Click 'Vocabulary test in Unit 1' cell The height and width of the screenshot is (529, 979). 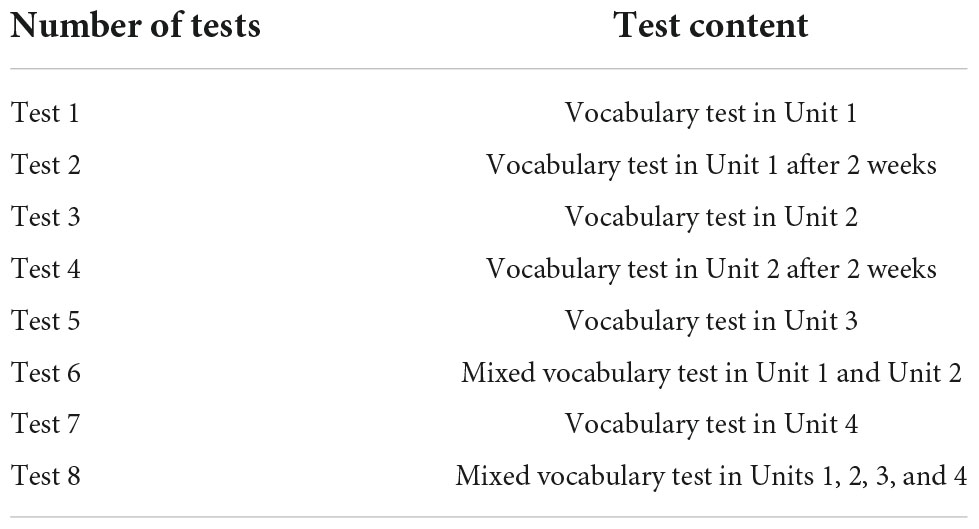(x=711, y=114)
